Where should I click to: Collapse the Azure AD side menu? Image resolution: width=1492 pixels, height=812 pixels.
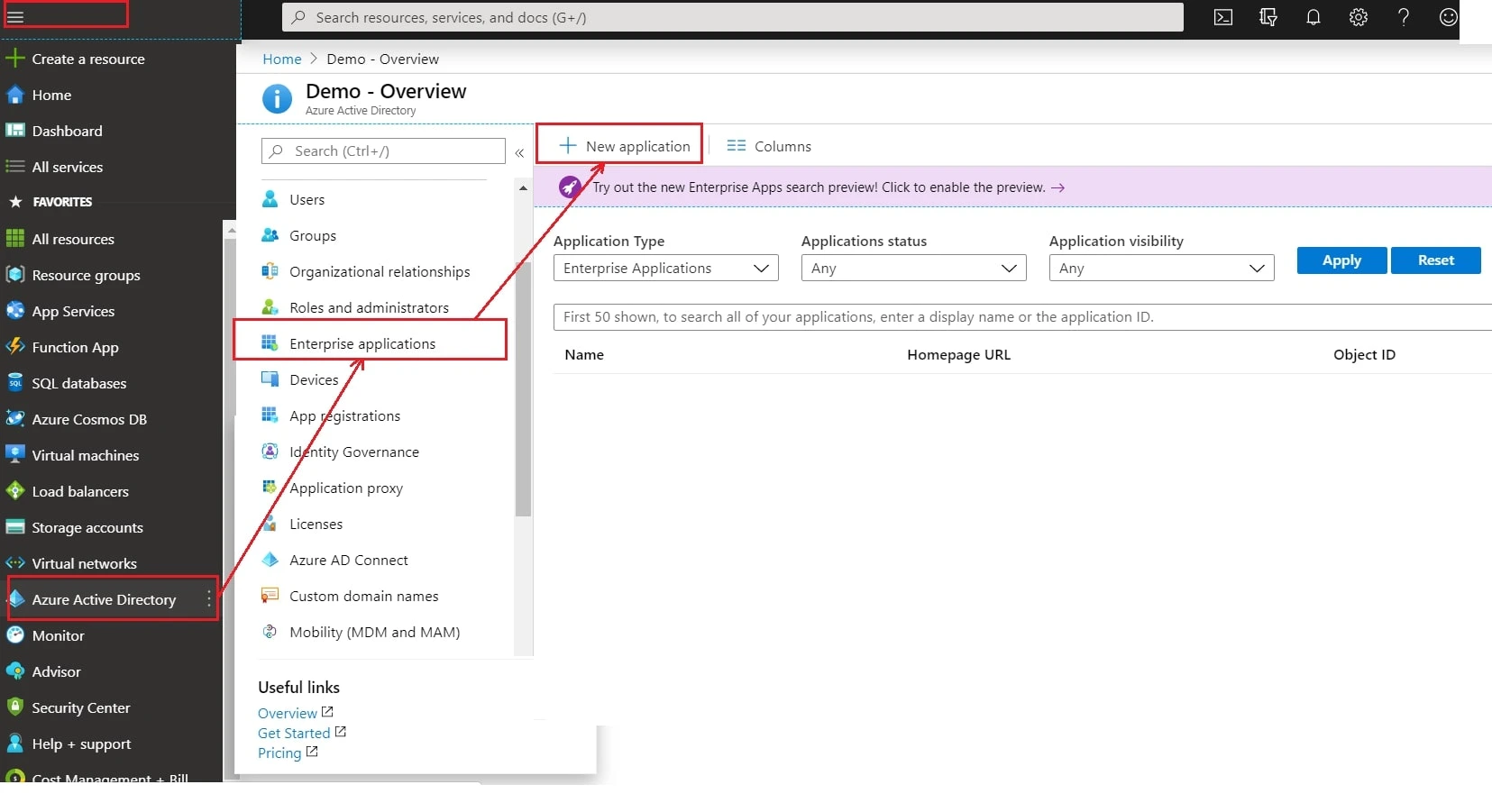(519, 152)
